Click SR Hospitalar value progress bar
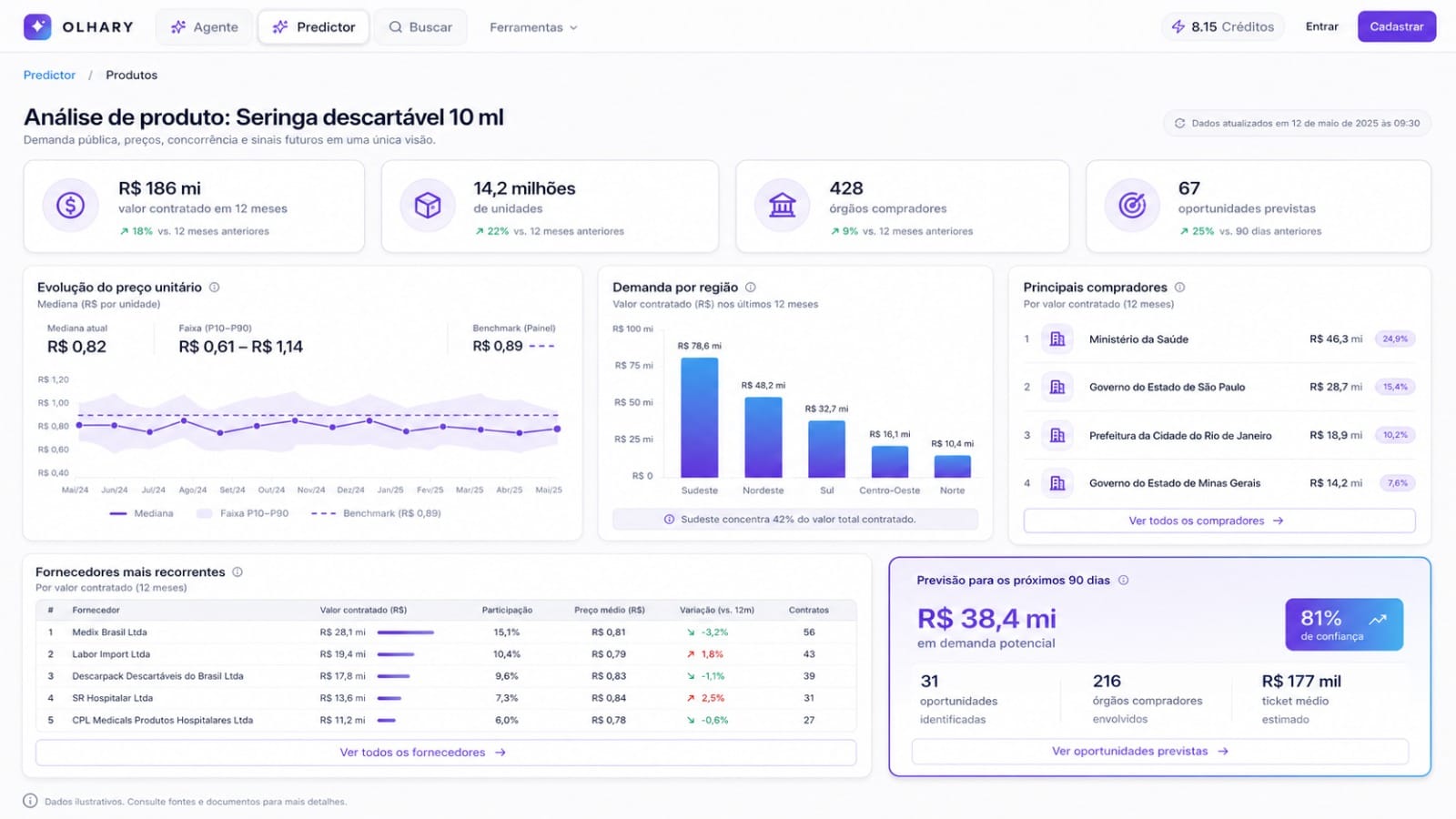Screen dimensions: 1456x819 point(389,698)
